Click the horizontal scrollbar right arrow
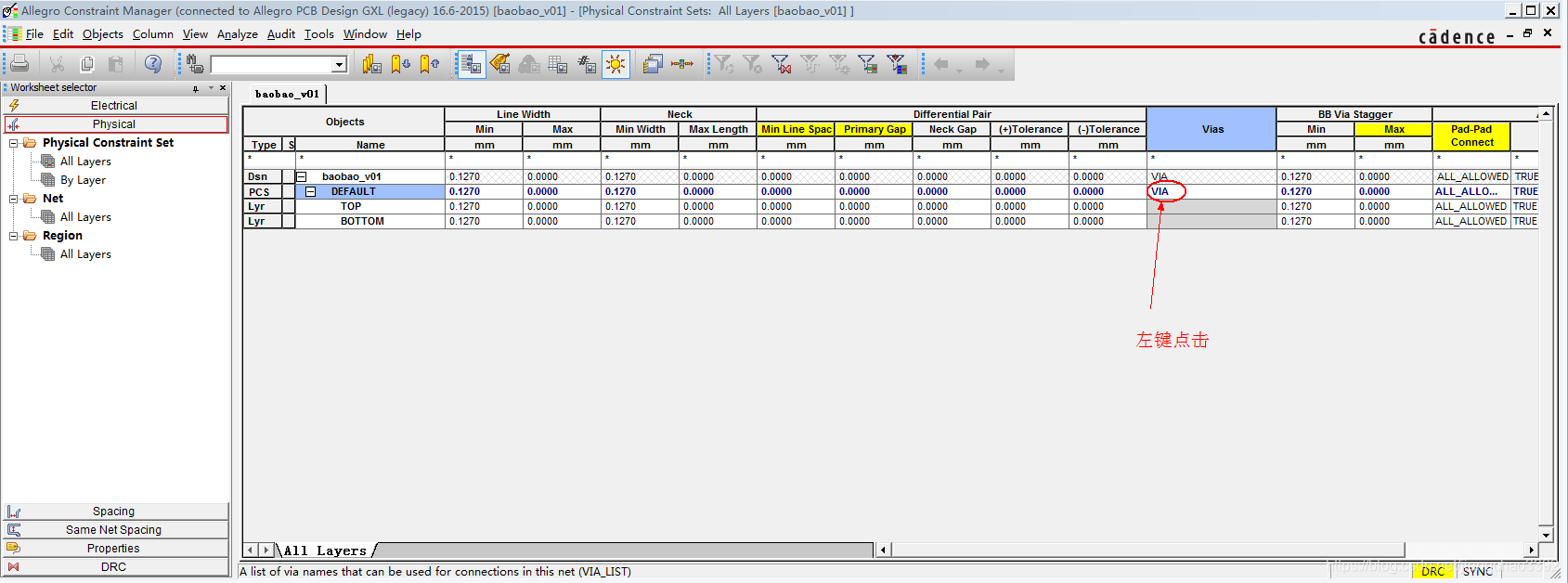This screenshot has height=583, width=1568. [1531, 550]
